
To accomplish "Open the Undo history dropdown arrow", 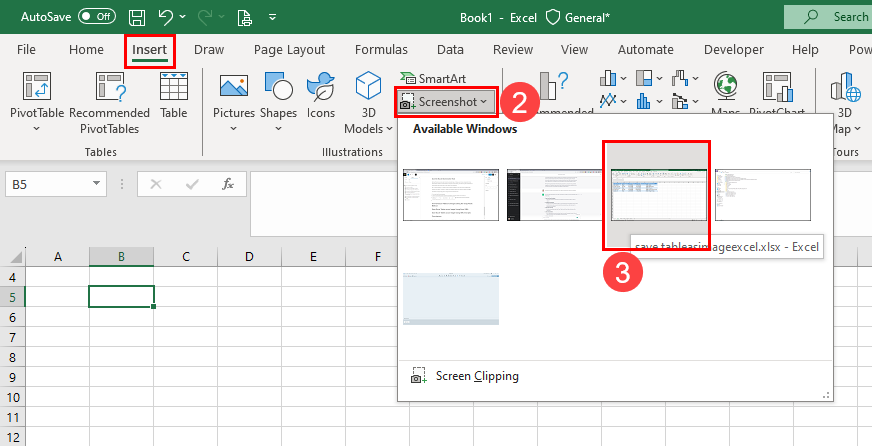I will (x=182, y=17).
